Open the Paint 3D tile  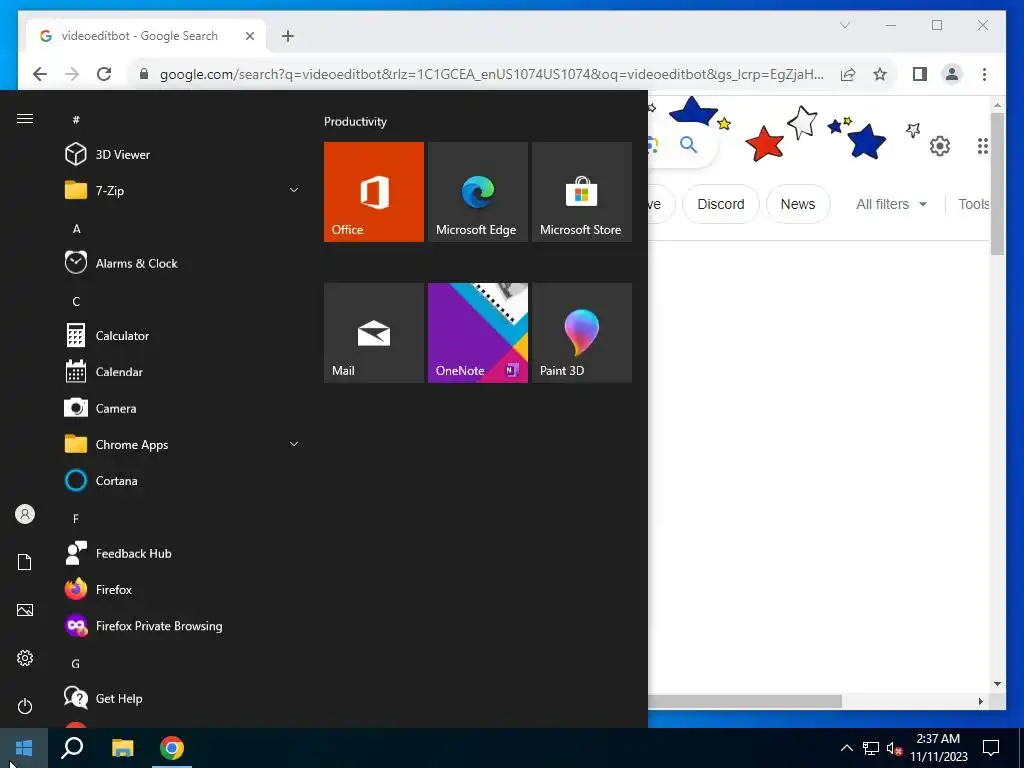(x=582, y=332)
